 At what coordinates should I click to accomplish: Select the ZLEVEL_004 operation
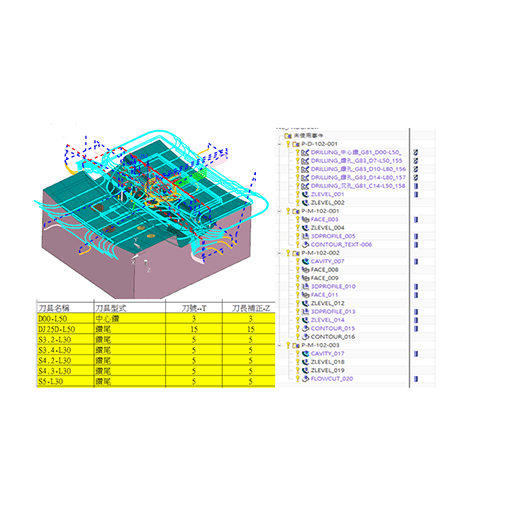[x=327, y=228]
